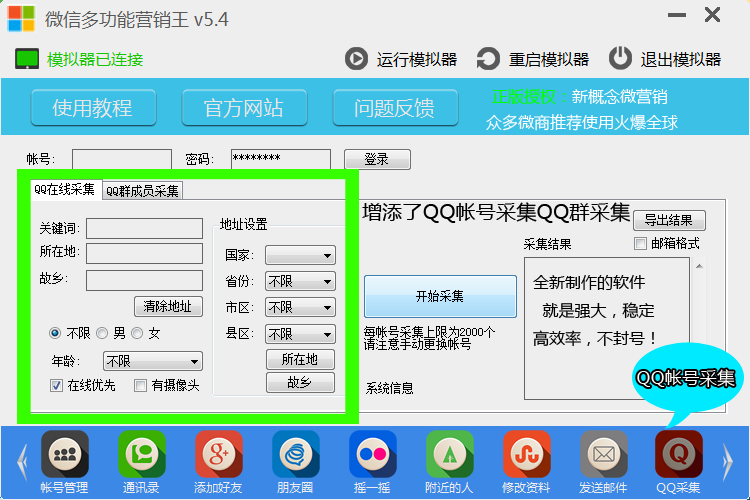The image size is (750, 500).
Task: Expand the 省份 dropdown
Action: click(x=300, y=281)
